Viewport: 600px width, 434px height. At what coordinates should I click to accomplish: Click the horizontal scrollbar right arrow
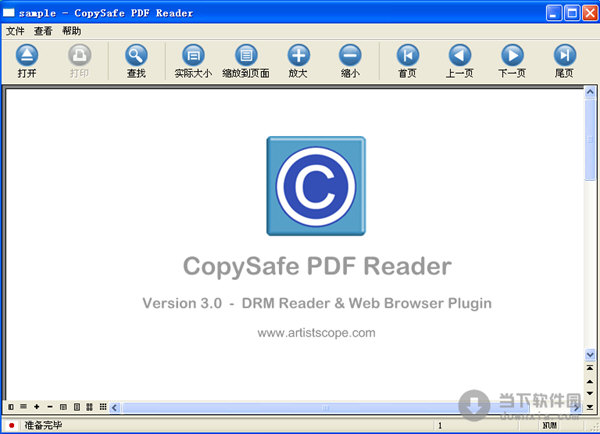(577, 408)
